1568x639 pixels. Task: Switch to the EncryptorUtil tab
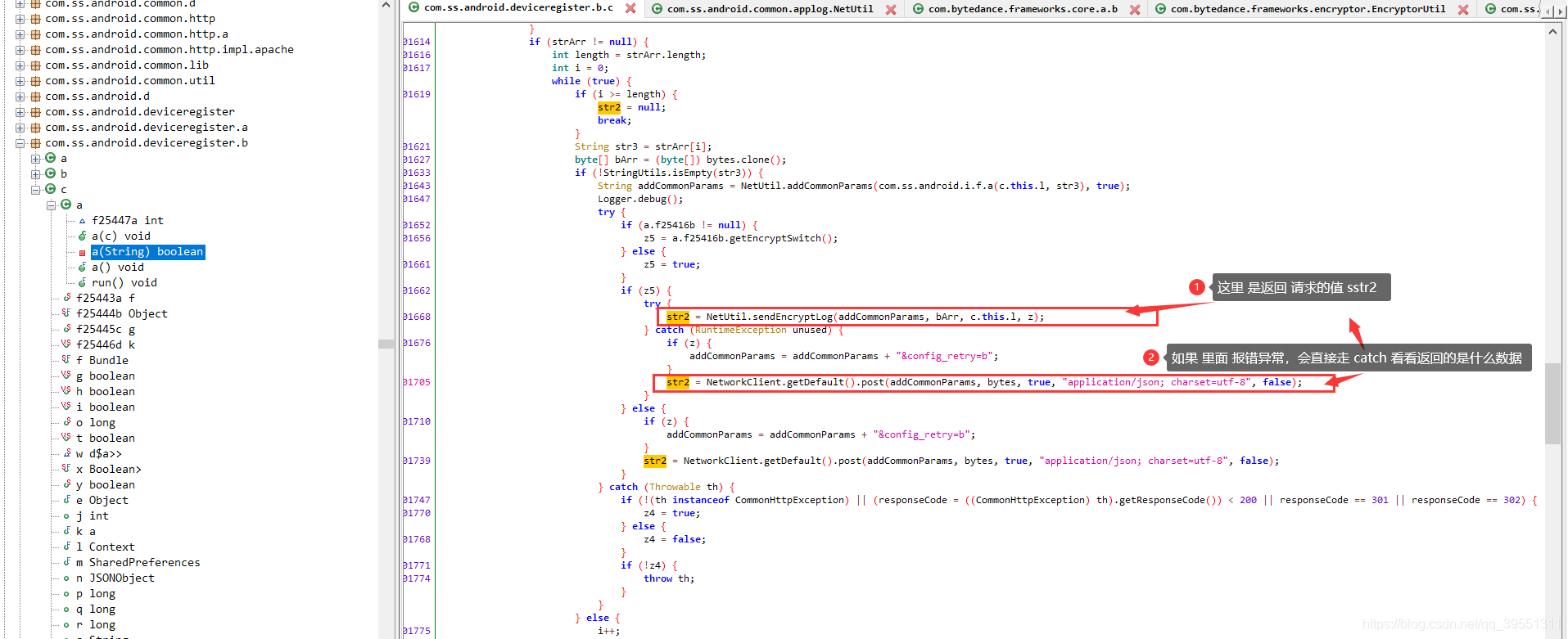tap(1308, 9)
